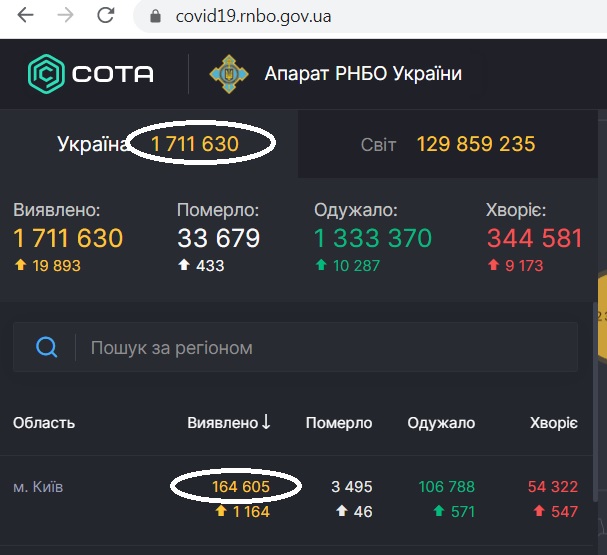Click the sort arrow next to Виявлено
Viewport: 607px width, 555px height.
pyautogui.click(x=266, y=422)
